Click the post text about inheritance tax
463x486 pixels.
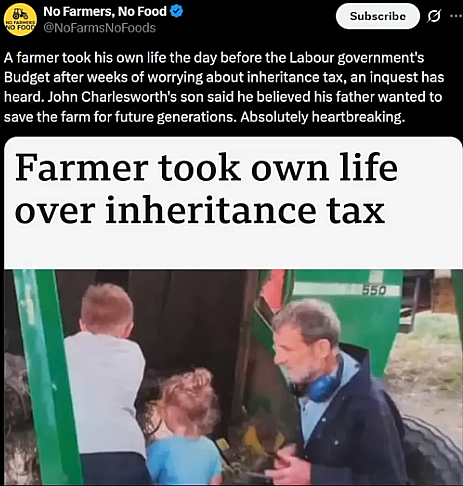pyautogui.click(x=224, y=87)
